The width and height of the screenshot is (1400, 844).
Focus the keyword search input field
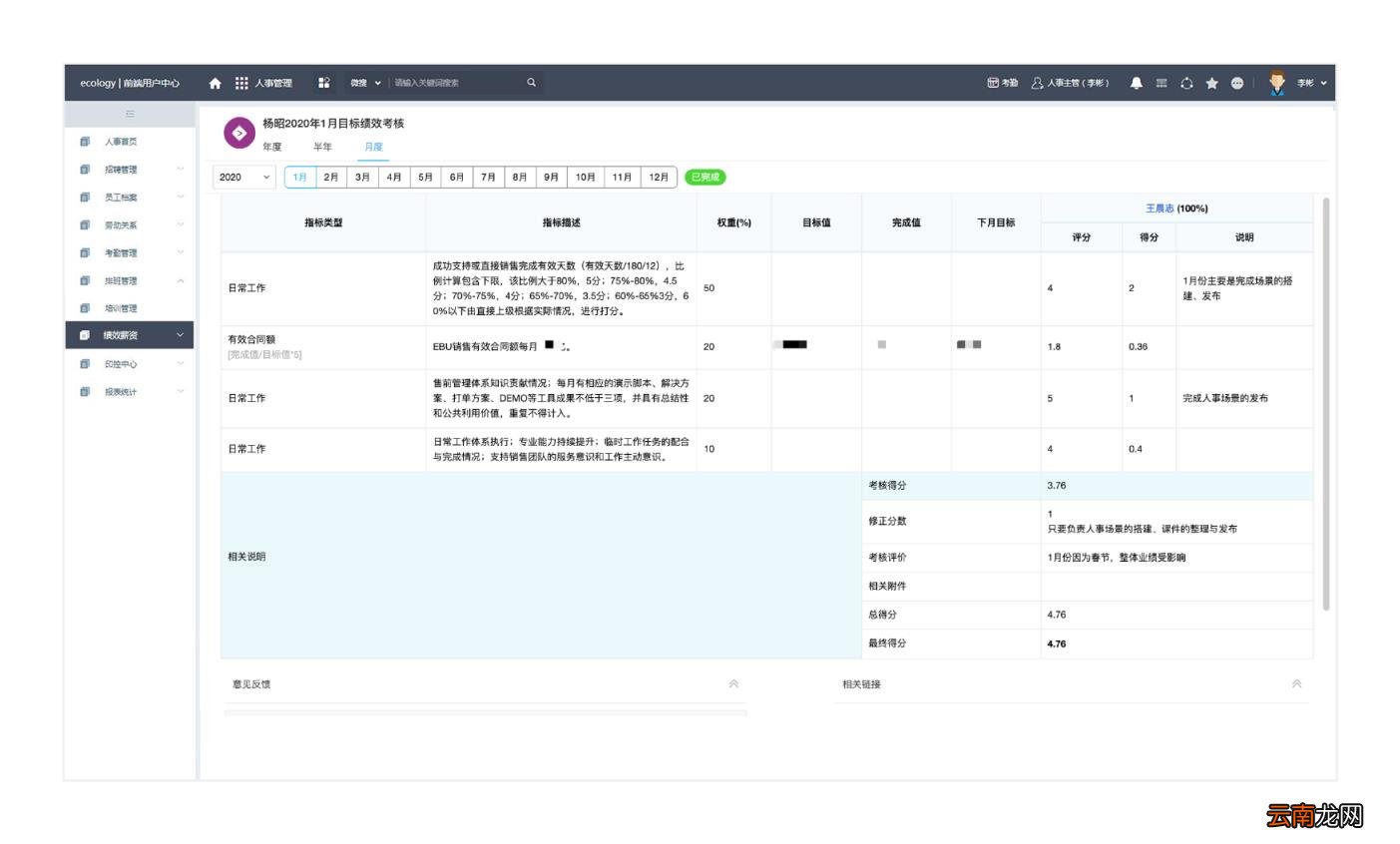click(454, 83)
